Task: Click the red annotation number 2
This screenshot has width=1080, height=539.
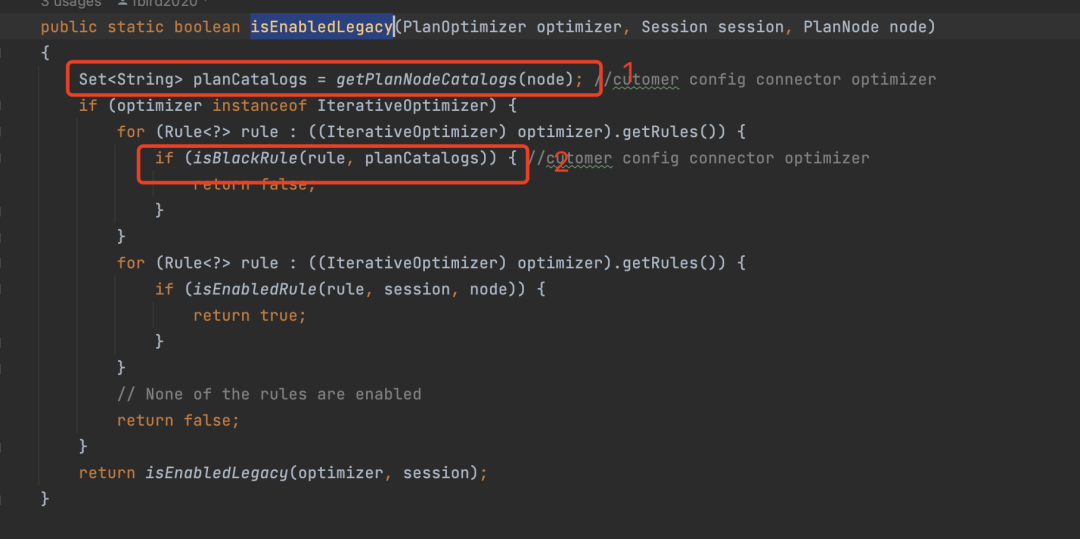Action: tap(561, 165)
